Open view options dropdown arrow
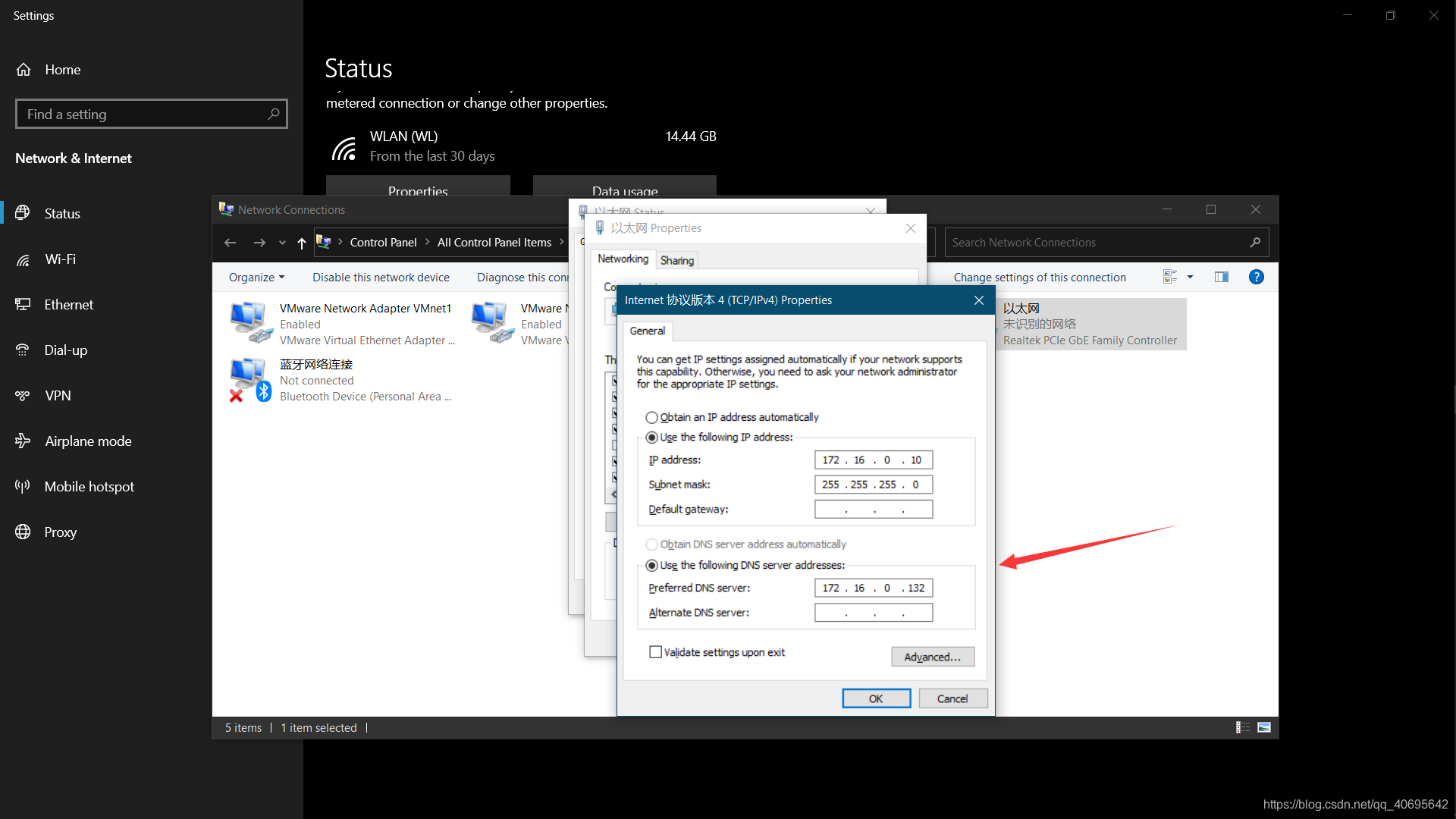The image size is (1456, 819). tap(1190, 277)
